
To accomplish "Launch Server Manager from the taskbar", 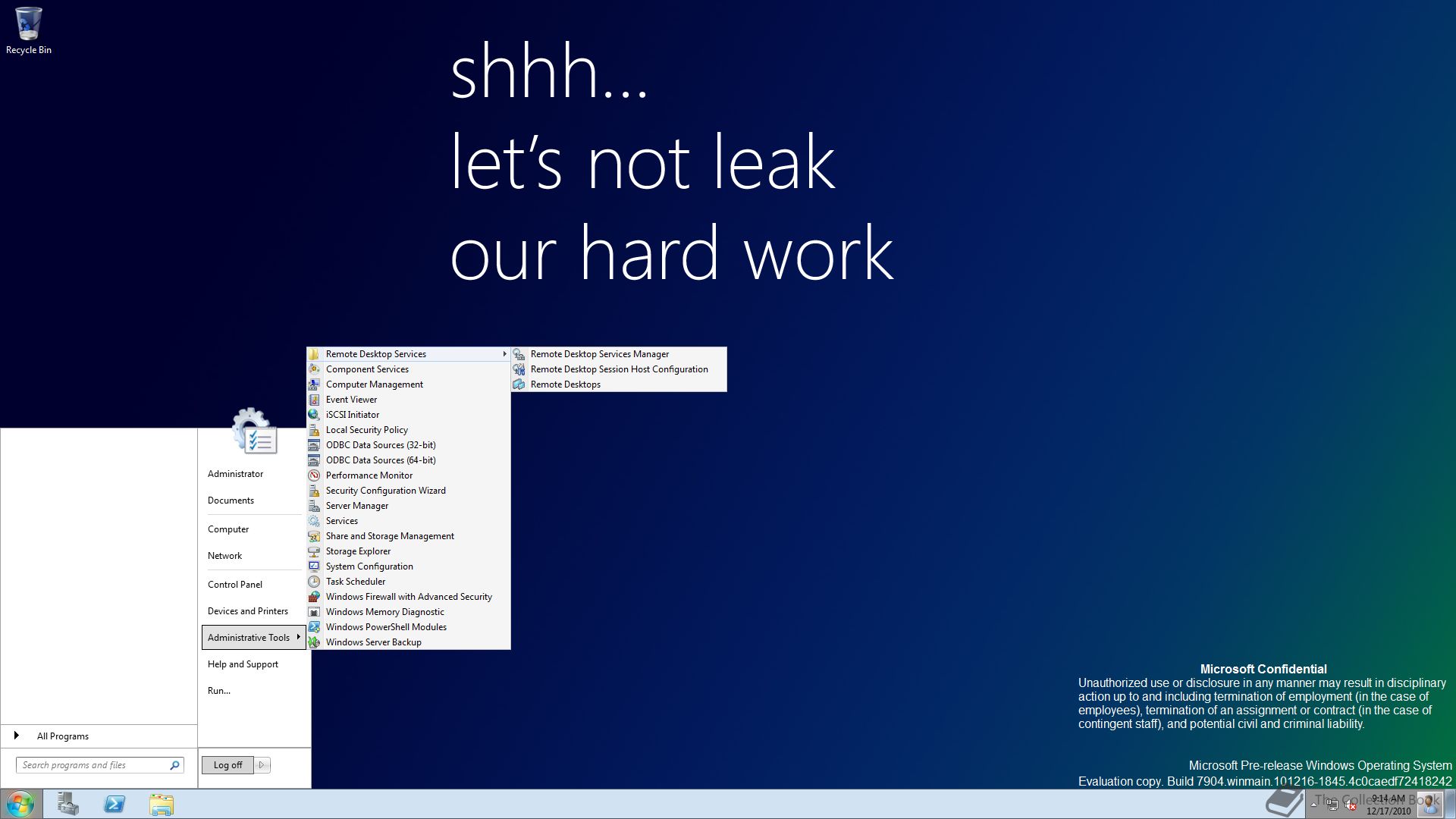I will tap(68, 804).
